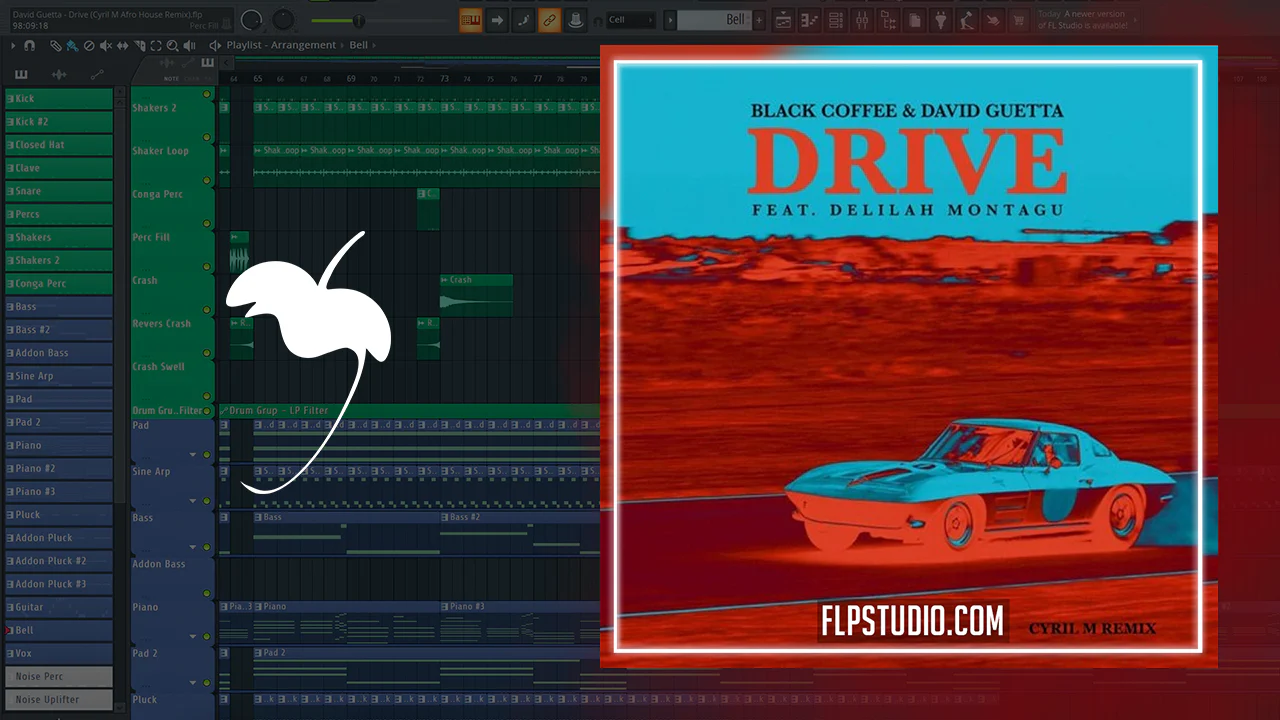The image size is (1280, 720).
Task: Select the Closed Hat pattern in picker
Action: click(x=58, y=145)
